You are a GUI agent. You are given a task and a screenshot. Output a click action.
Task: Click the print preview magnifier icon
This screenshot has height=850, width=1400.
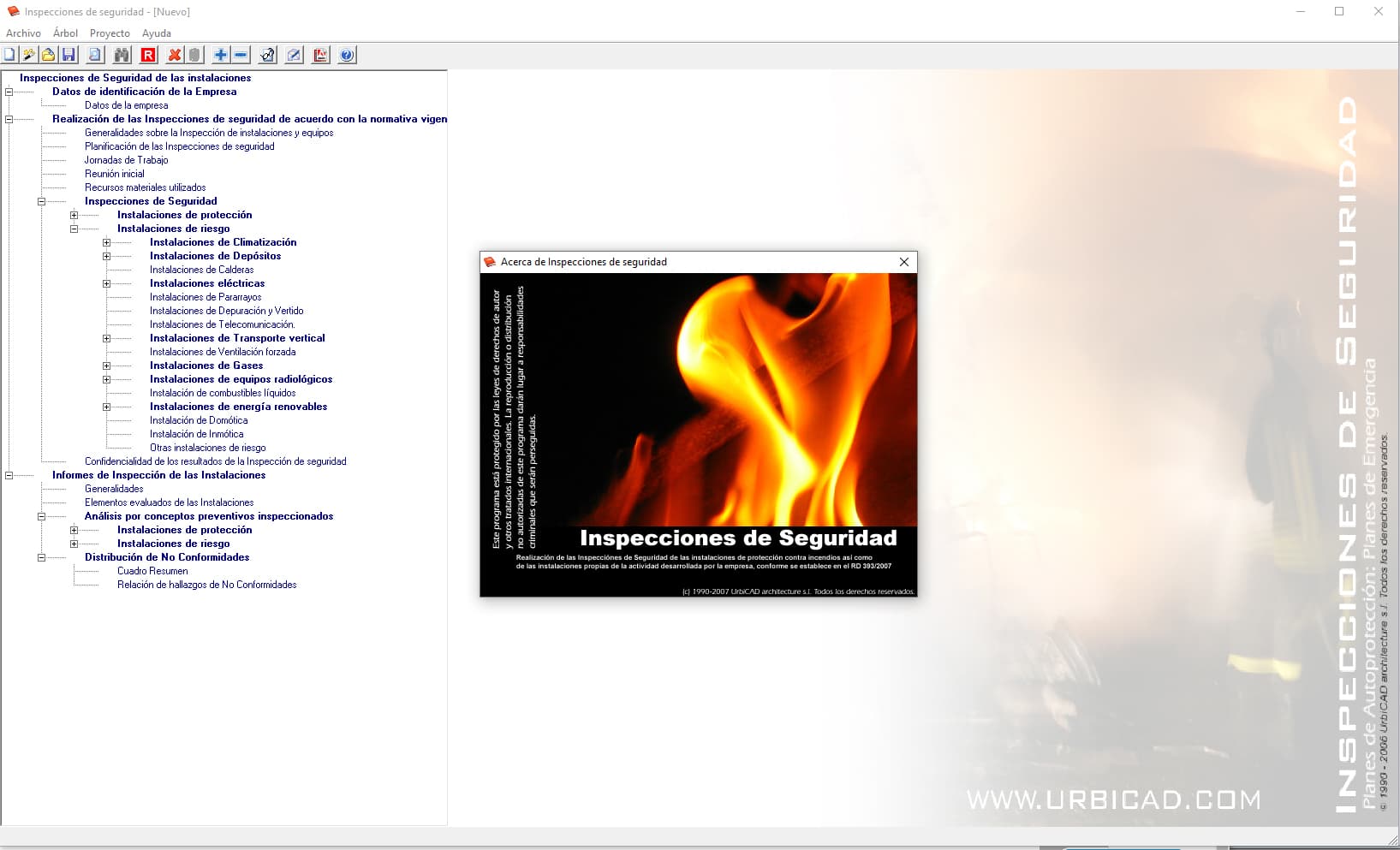click(95, 55)
